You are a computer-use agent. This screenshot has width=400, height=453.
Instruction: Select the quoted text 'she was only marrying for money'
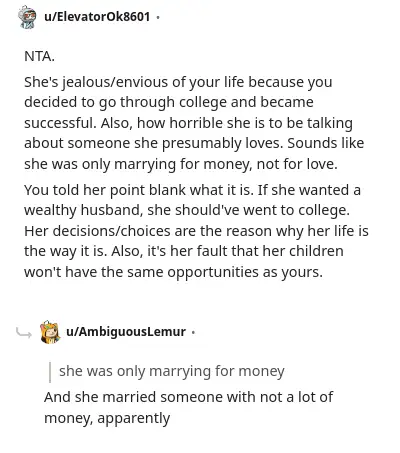point(172,371)
